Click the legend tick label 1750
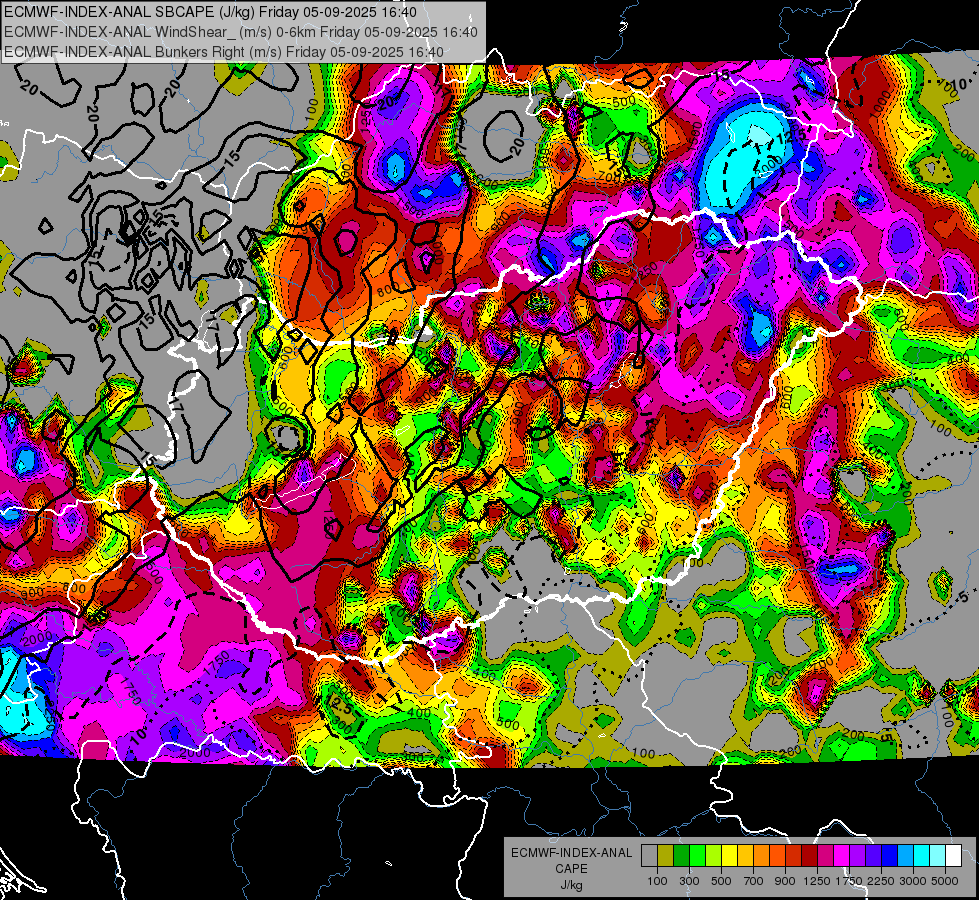The image size is (979, 900). pyautogui.click(x=849, y=881)
